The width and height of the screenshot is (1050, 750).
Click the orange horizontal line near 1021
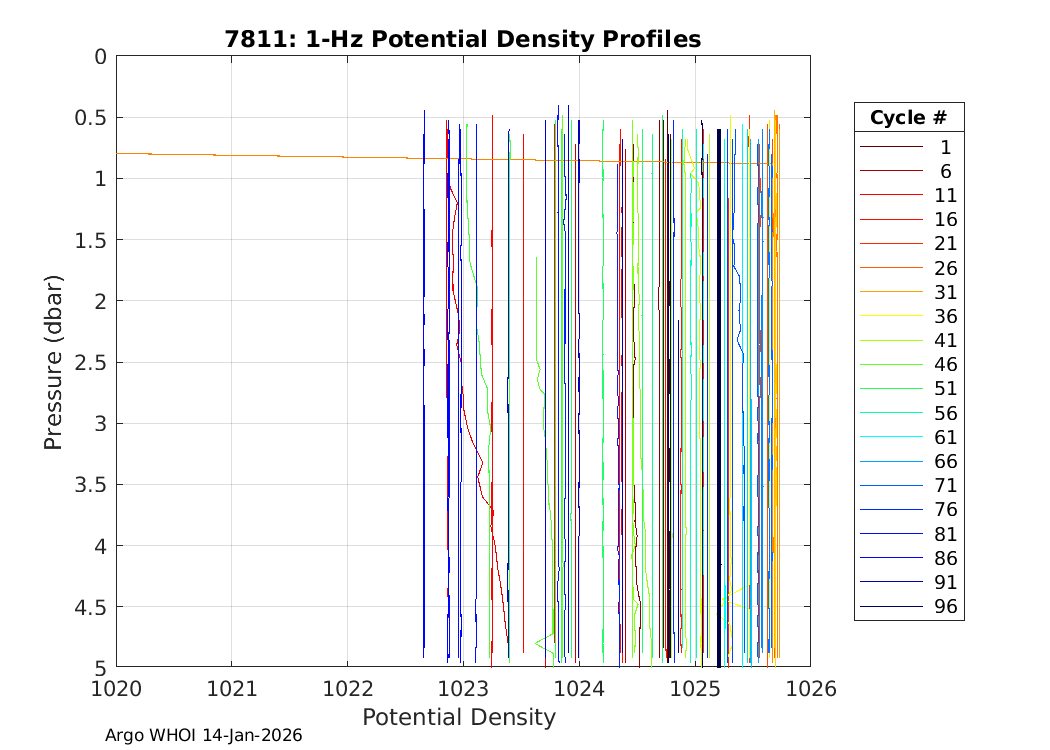pyautogui.click(x=232, y=155)
